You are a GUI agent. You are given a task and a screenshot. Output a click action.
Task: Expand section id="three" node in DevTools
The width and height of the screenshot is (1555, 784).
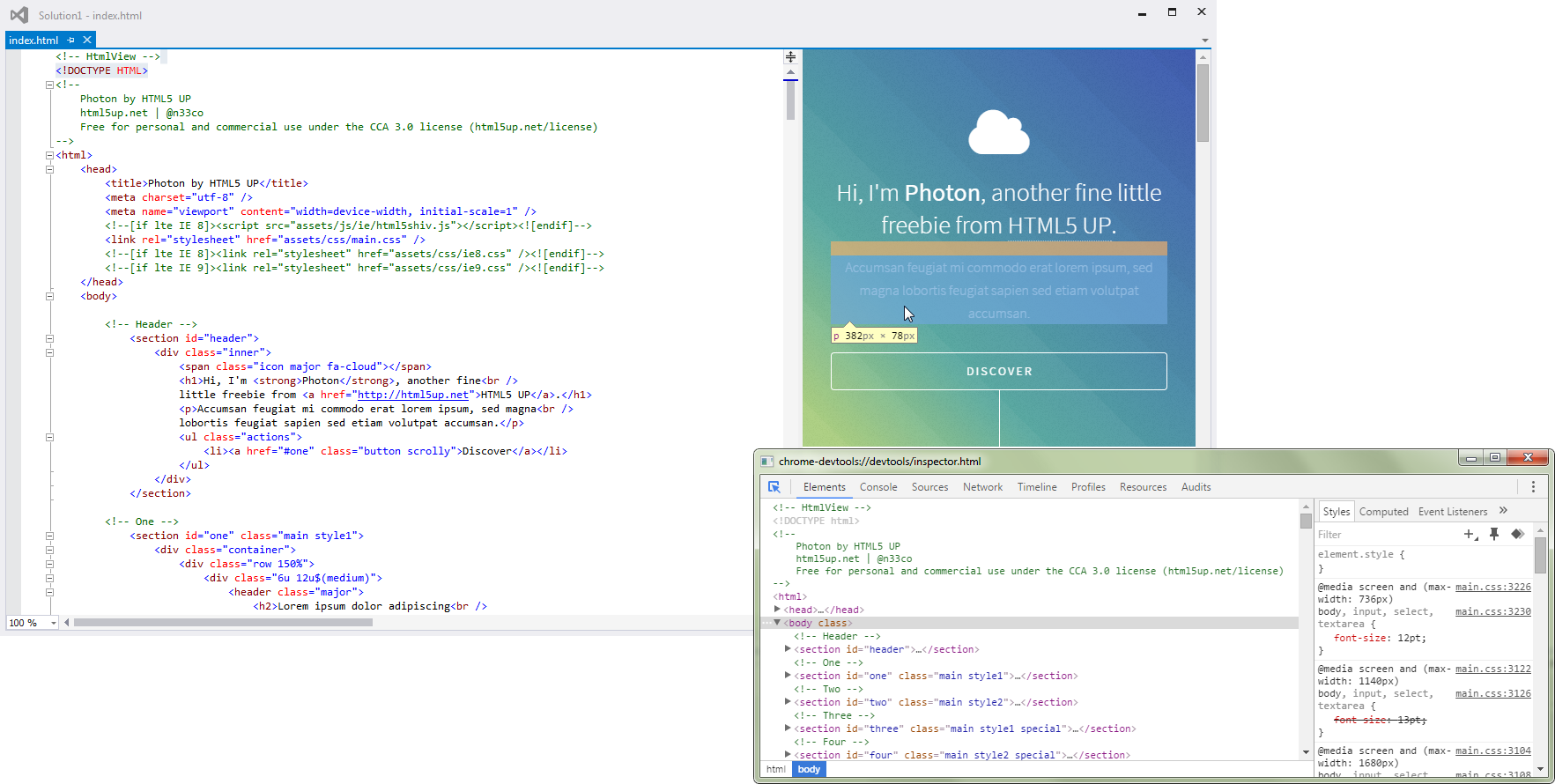pos(788,729)
